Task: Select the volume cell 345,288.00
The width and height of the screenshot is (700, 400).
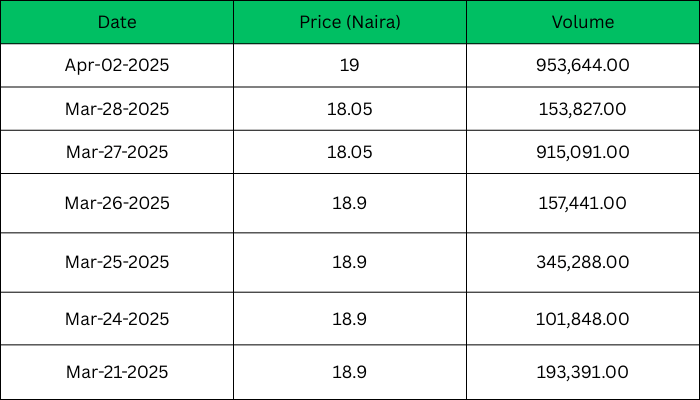Action: point(583,262)
